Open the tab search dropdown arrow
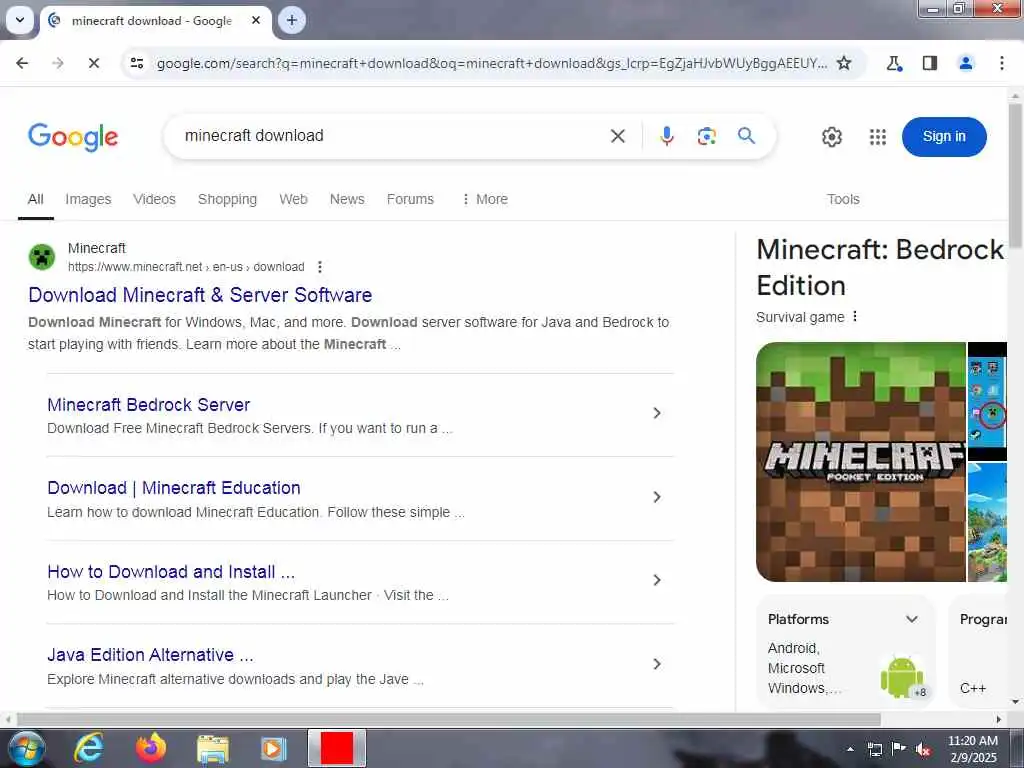 click(20, 20)
